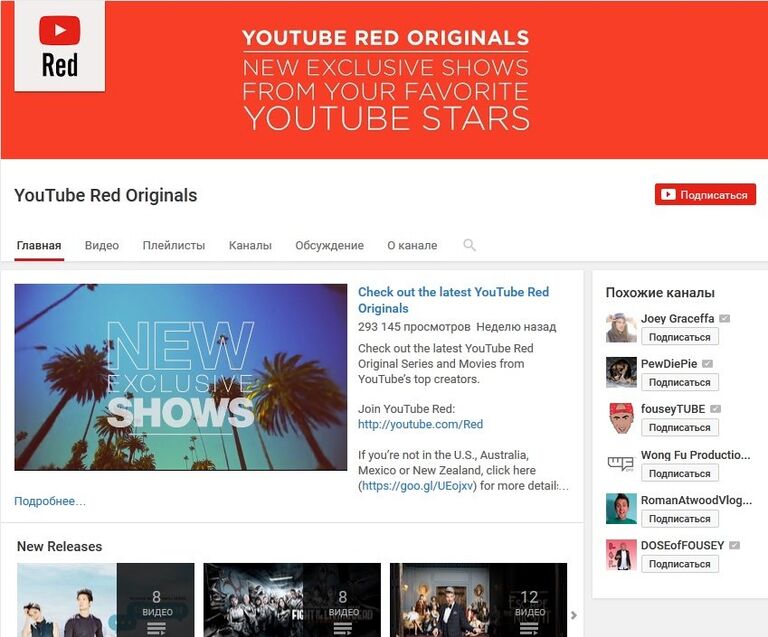Viewport: 768px width, 637px height.
Task: Open PewDiePie channel name link
Action: (x=669, y=364)
